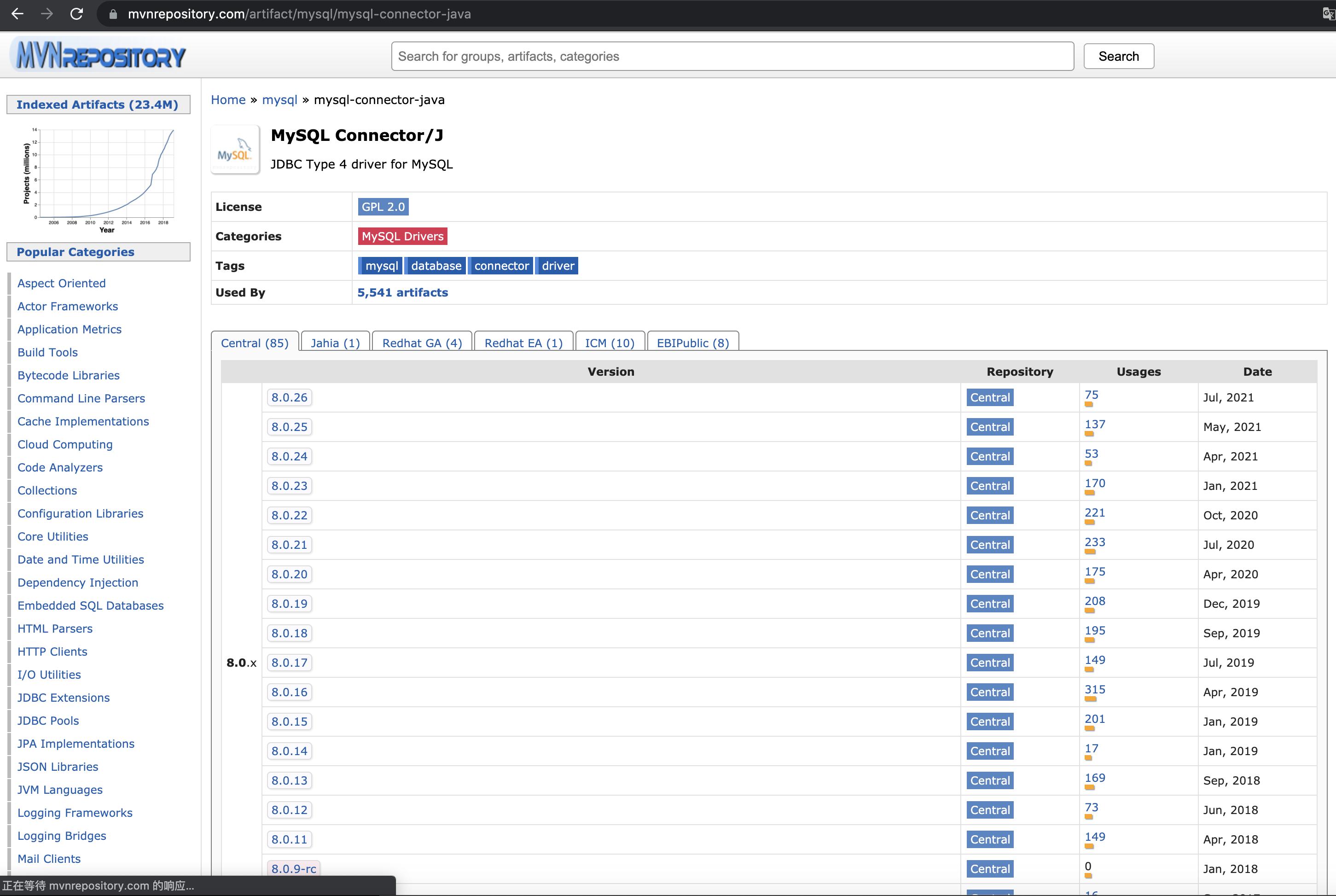Screen dimensions: 1336x896
Task: Reload the page with the refresh icon
Action: (x=76, y=14)
